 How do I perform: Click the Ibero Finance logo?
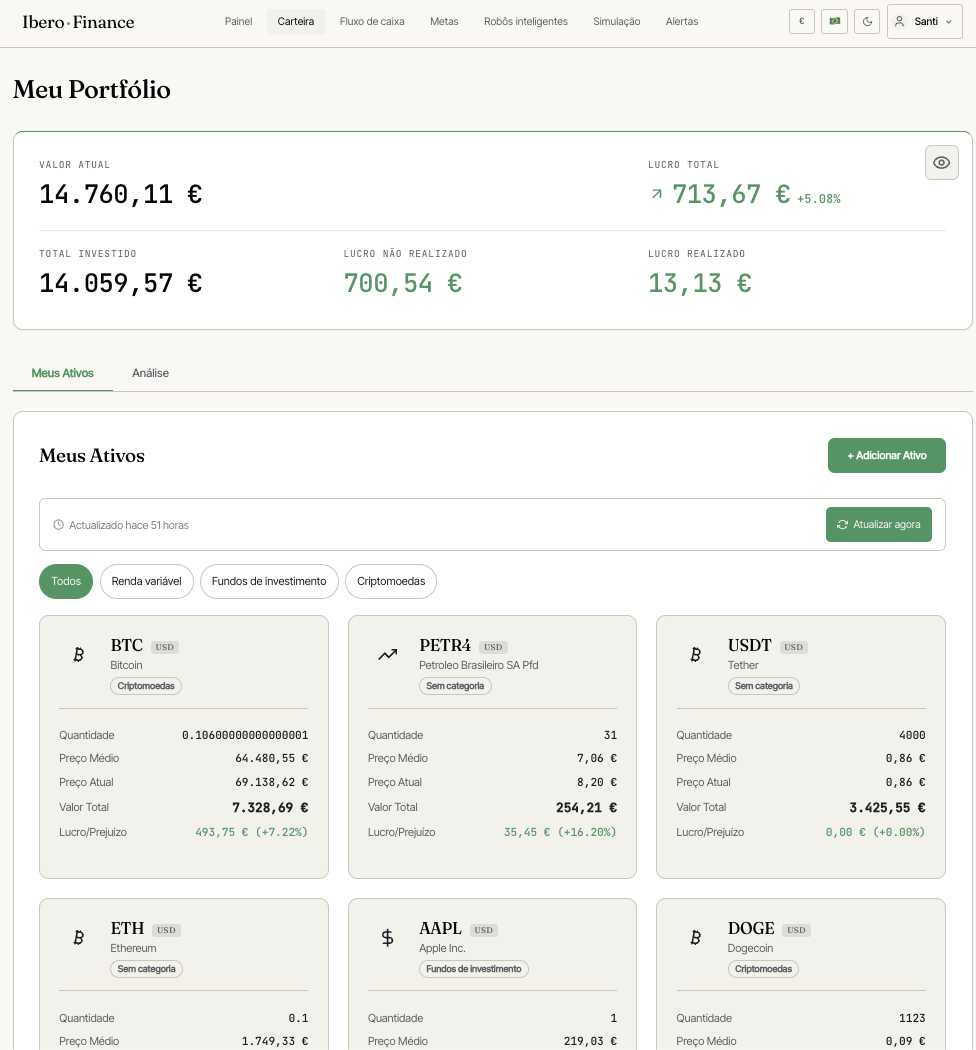(x=78, y=22)
